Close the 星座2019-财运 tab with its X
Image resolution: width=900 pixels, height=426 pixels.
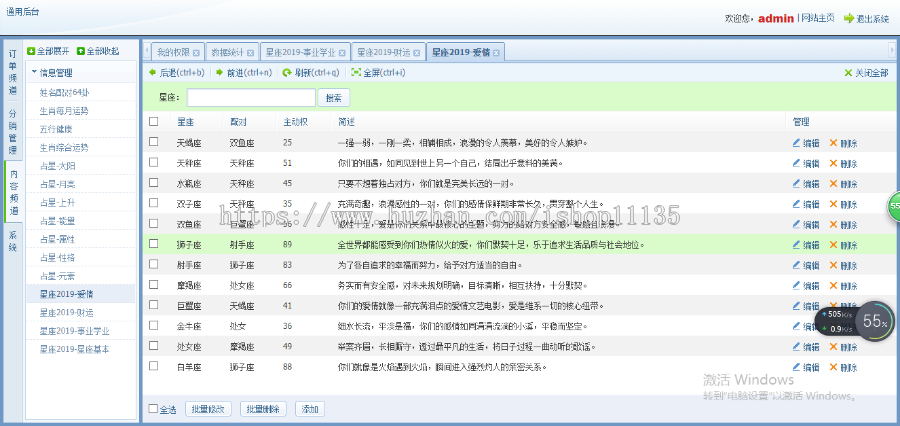click(x=417, y=53)
